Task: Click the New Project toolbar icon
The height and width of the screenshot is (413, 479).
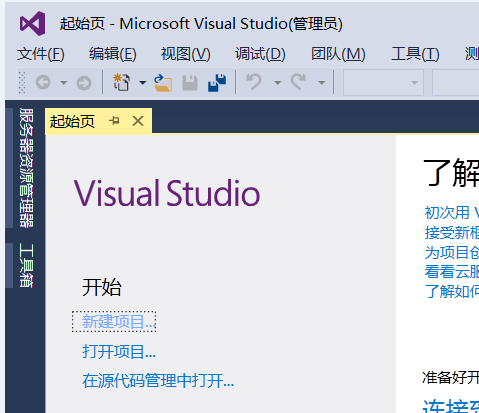Action: (122, 82)
